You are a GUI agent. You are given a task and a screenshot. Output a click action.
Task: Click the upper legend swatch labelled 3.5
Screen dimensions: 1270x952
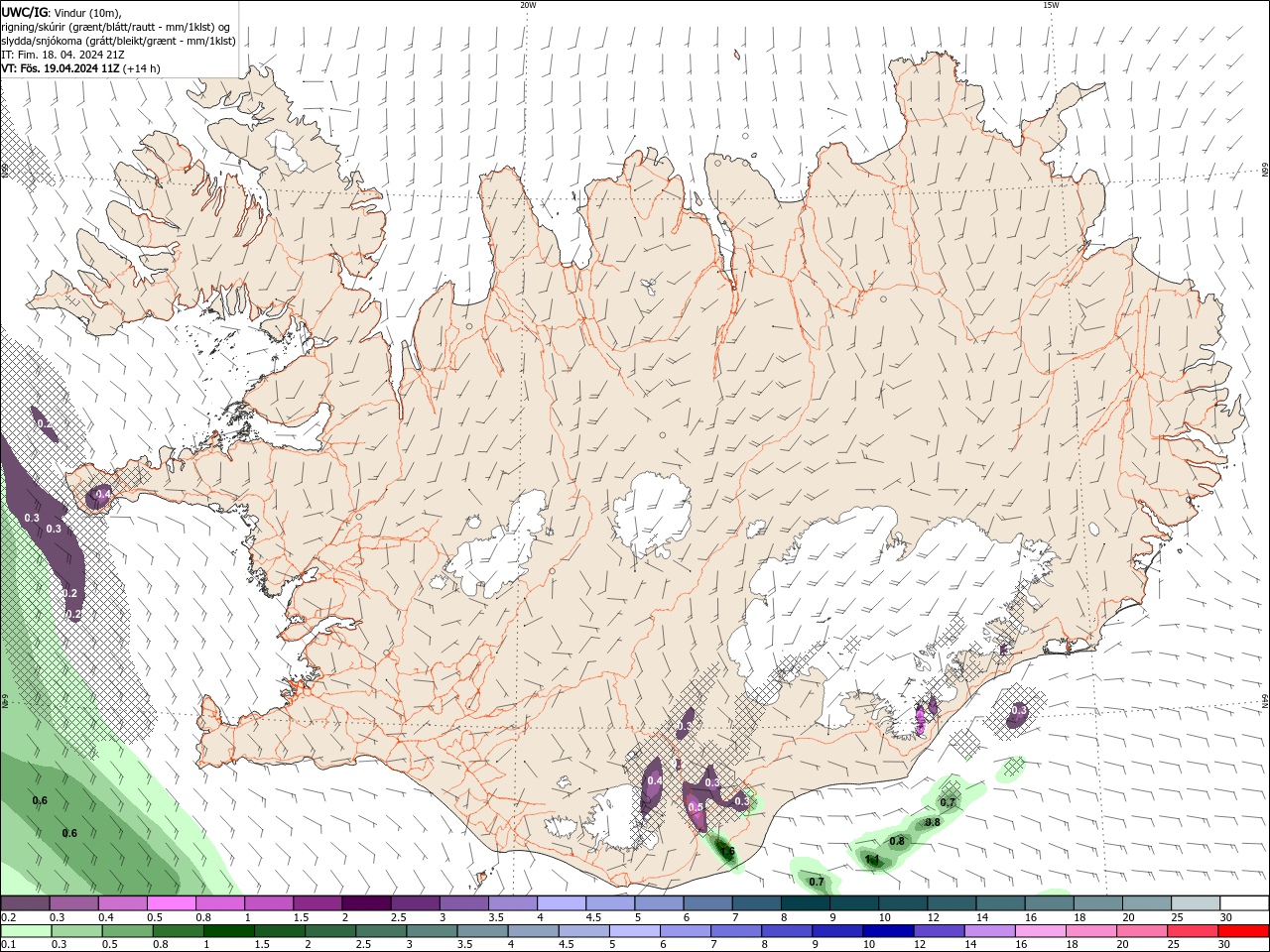tap(512, 903)
